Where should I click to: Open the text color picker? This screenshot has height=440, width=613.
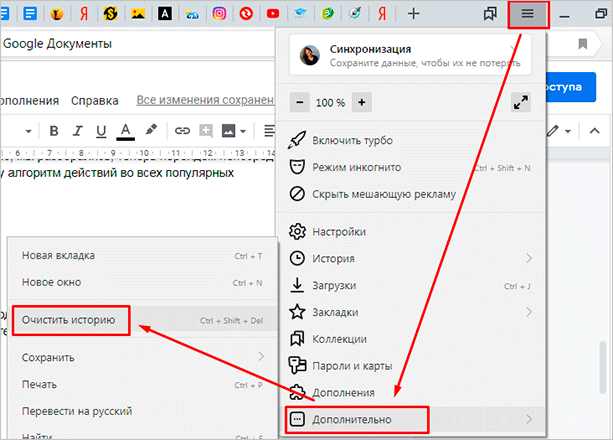click(x=125, y=131)
